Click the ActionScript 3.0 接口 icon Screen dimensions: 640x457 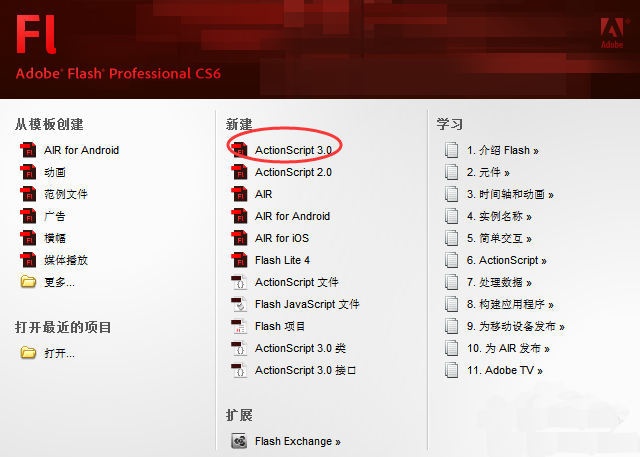pyautogui.click(x=239, y=370)
